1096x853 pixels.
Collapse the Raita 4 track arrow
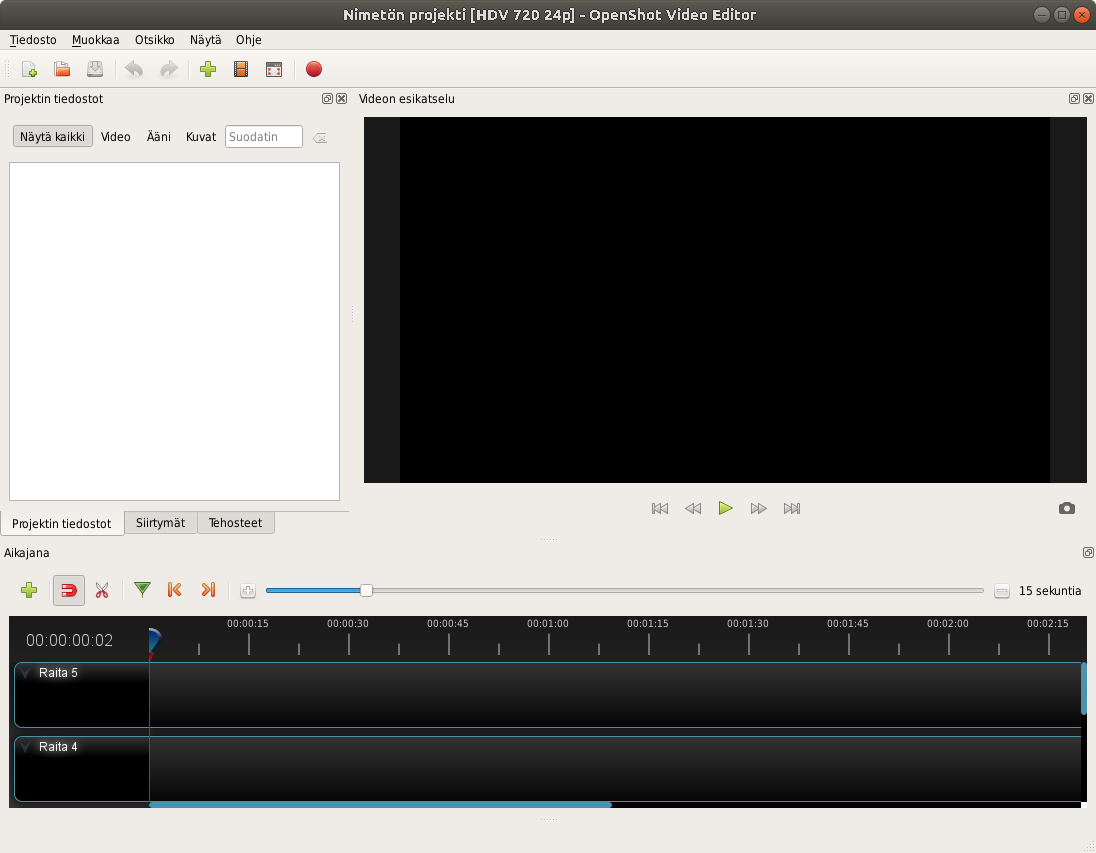coord(26,747)
